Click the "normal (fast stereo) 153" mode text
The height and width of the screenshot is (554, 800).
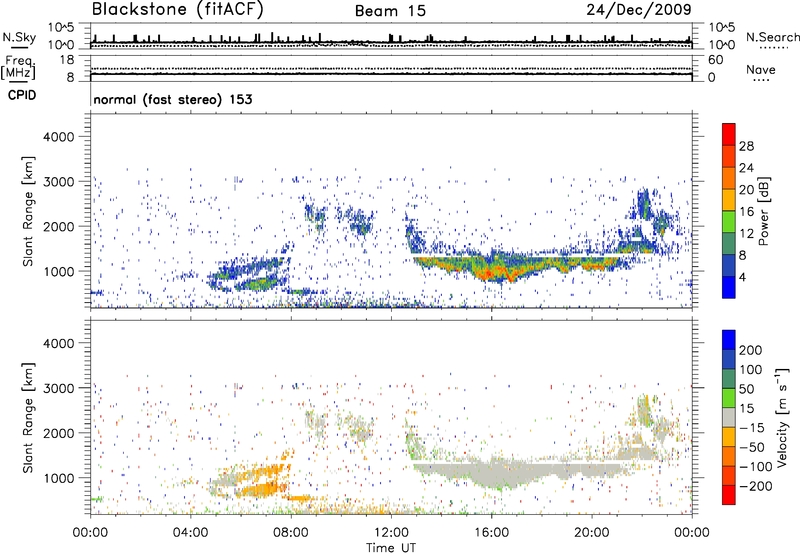(x=173, y=99)
